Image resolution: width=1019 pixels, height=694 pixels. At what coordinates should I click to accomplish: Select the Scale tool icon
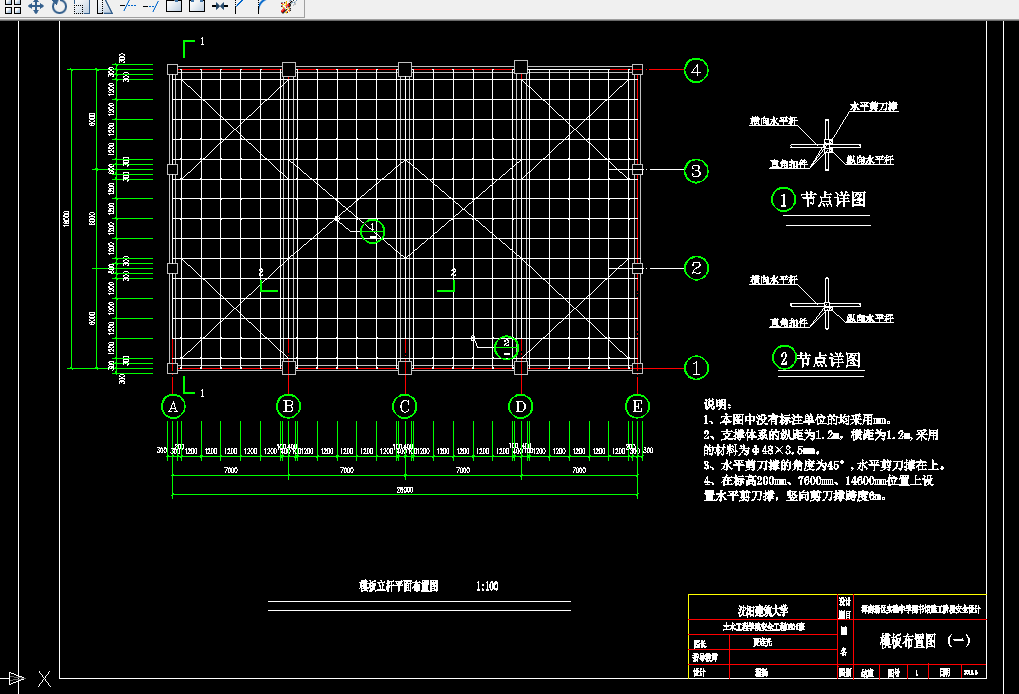coord(82,6)
